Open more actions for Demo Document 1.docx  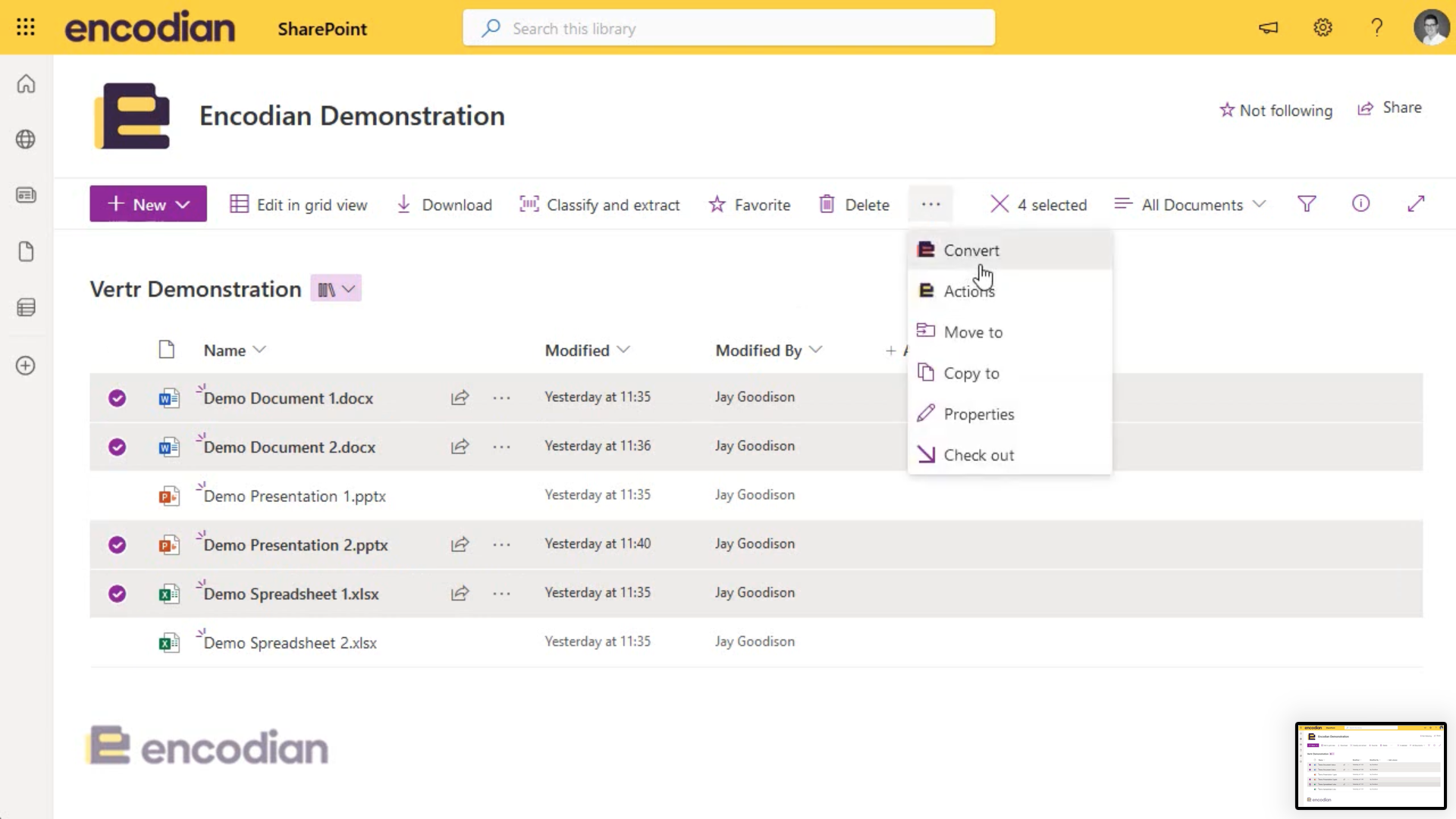pyautogui.click(x=501, y=398)
